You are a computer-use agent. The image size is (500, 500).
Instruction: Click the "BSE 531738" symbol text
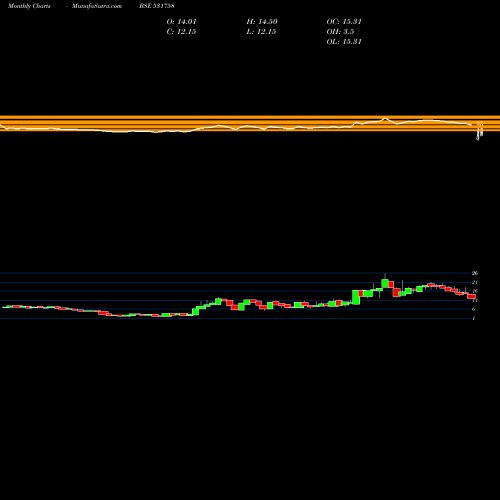(x=157, y=6)
